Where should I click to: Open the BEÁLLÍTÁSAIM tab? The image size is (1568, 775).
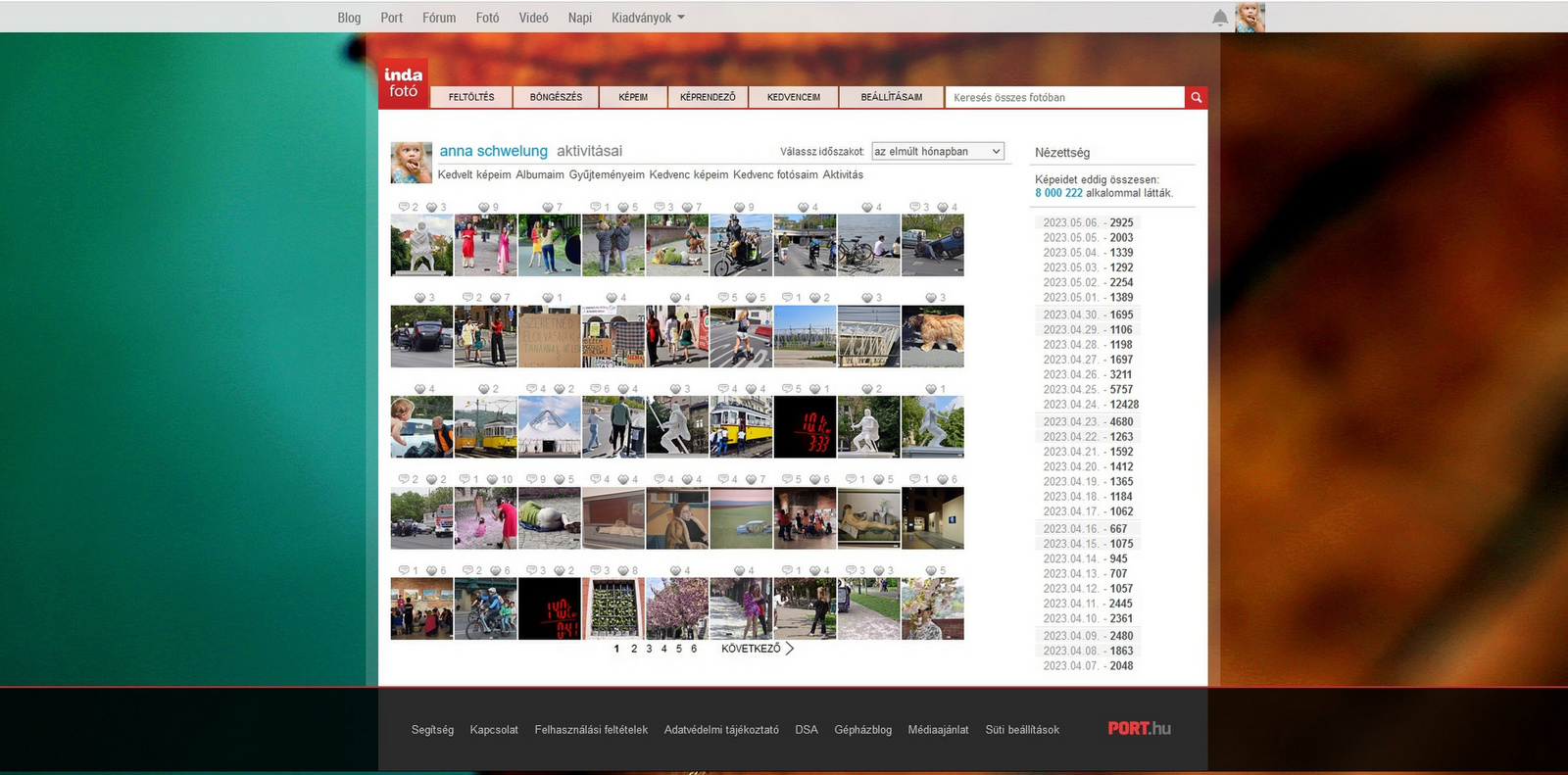pyautogui.click(x=892, y=97)
